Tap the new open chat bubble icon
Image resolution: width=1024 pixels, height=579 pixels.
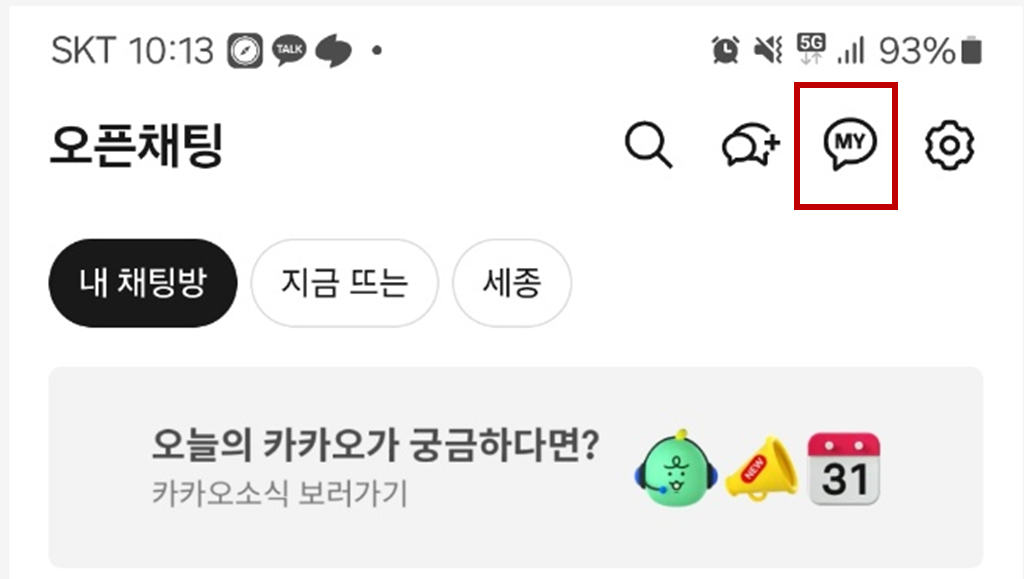(x=751, y=144)
